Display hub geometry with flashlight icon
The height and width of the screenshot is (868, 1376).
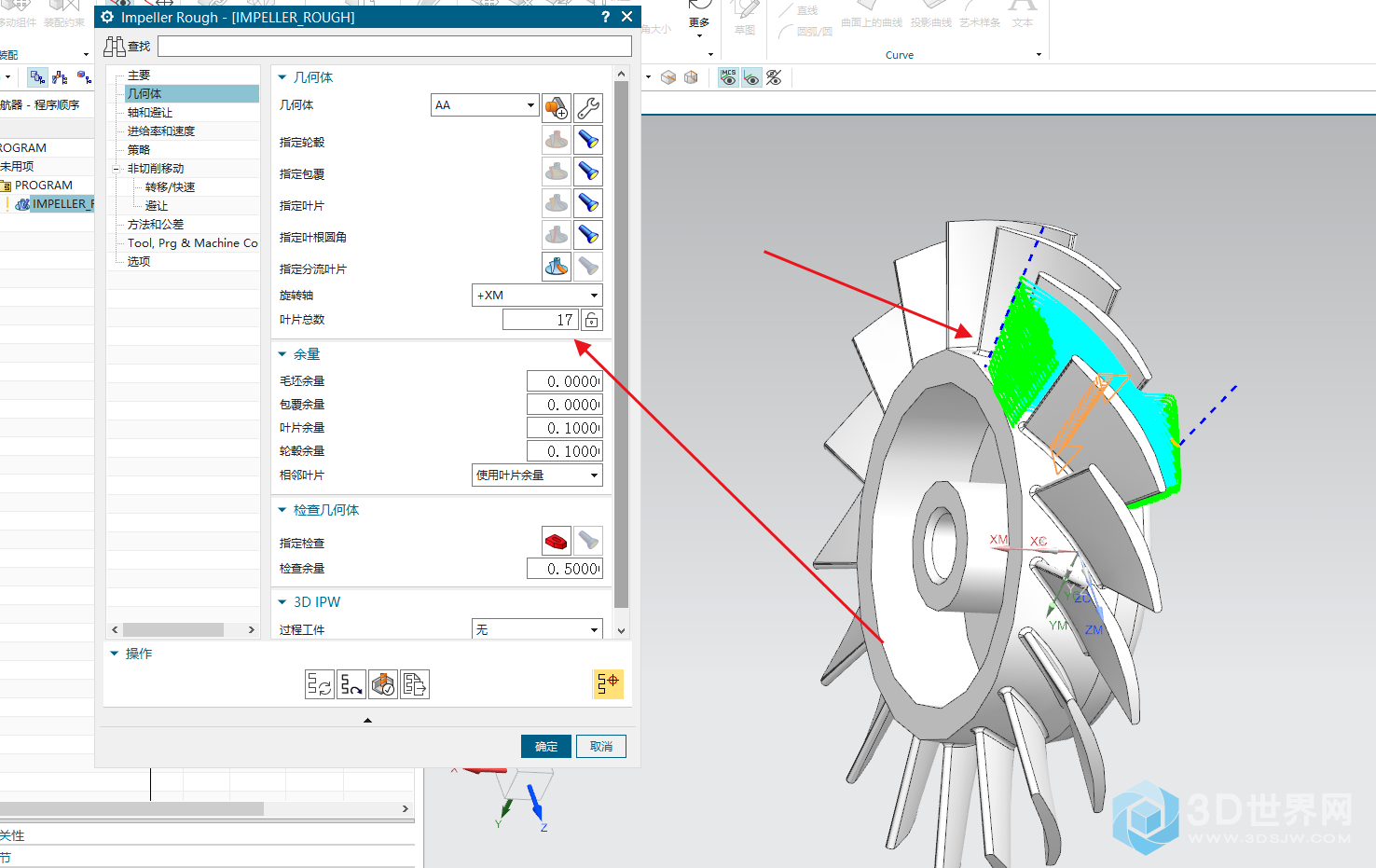[588, 141]
